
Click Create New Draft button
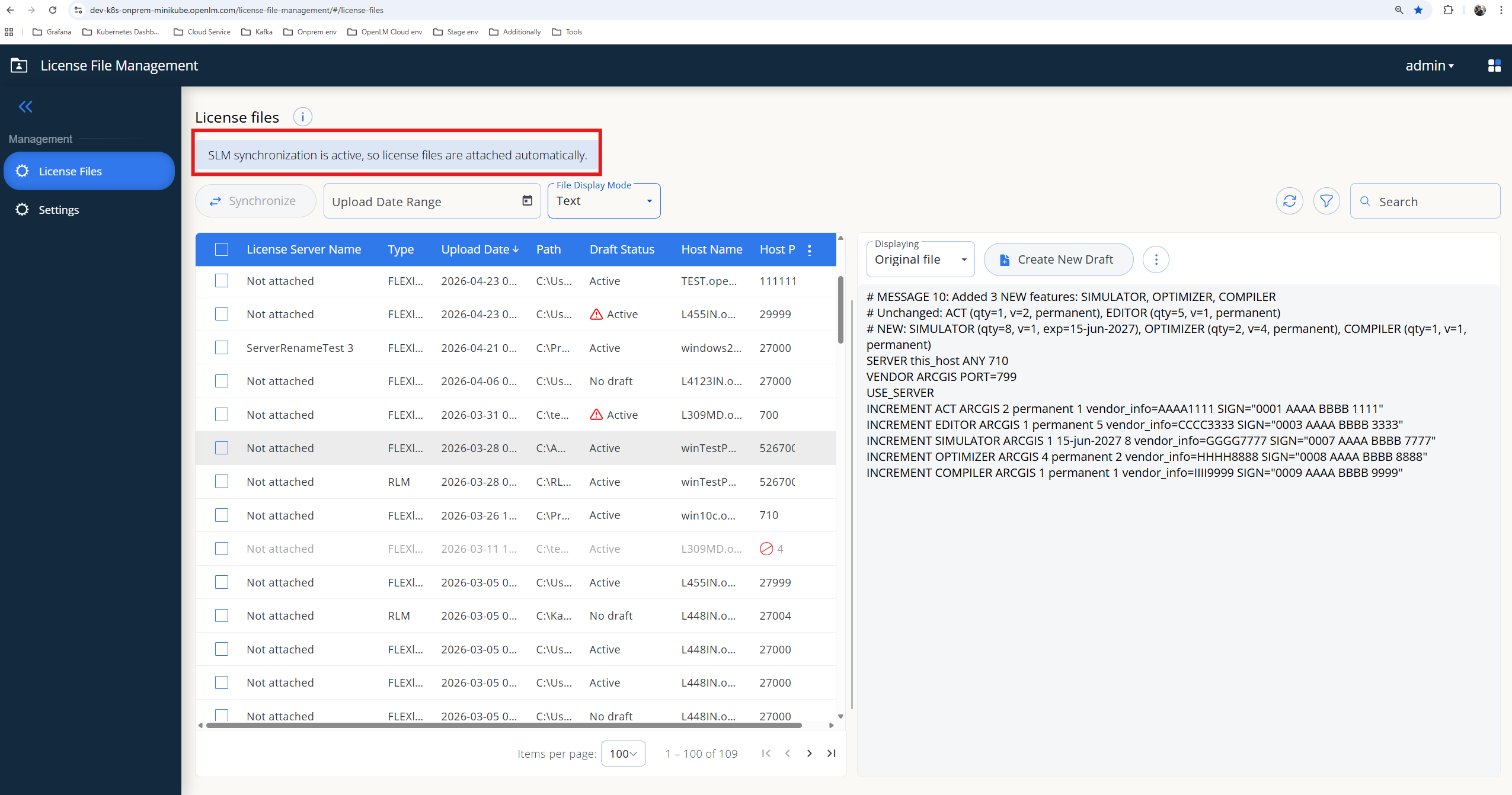1059,259
